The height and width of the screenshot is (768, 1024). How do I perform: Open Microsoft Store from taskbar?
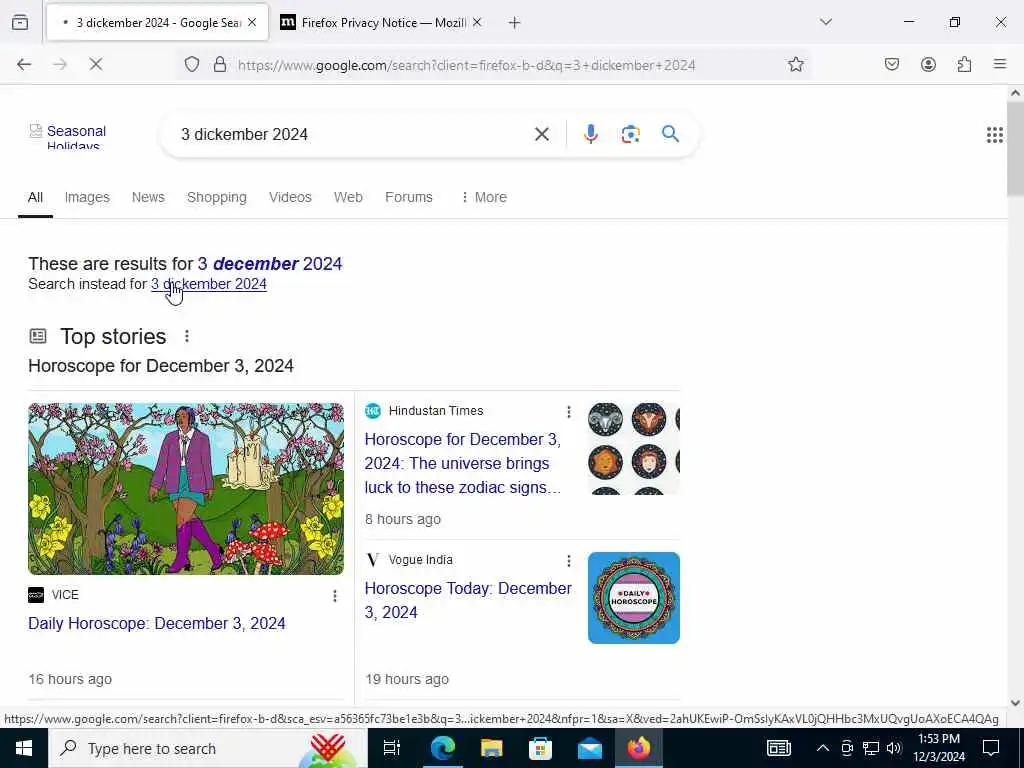(x=540, y=748)
